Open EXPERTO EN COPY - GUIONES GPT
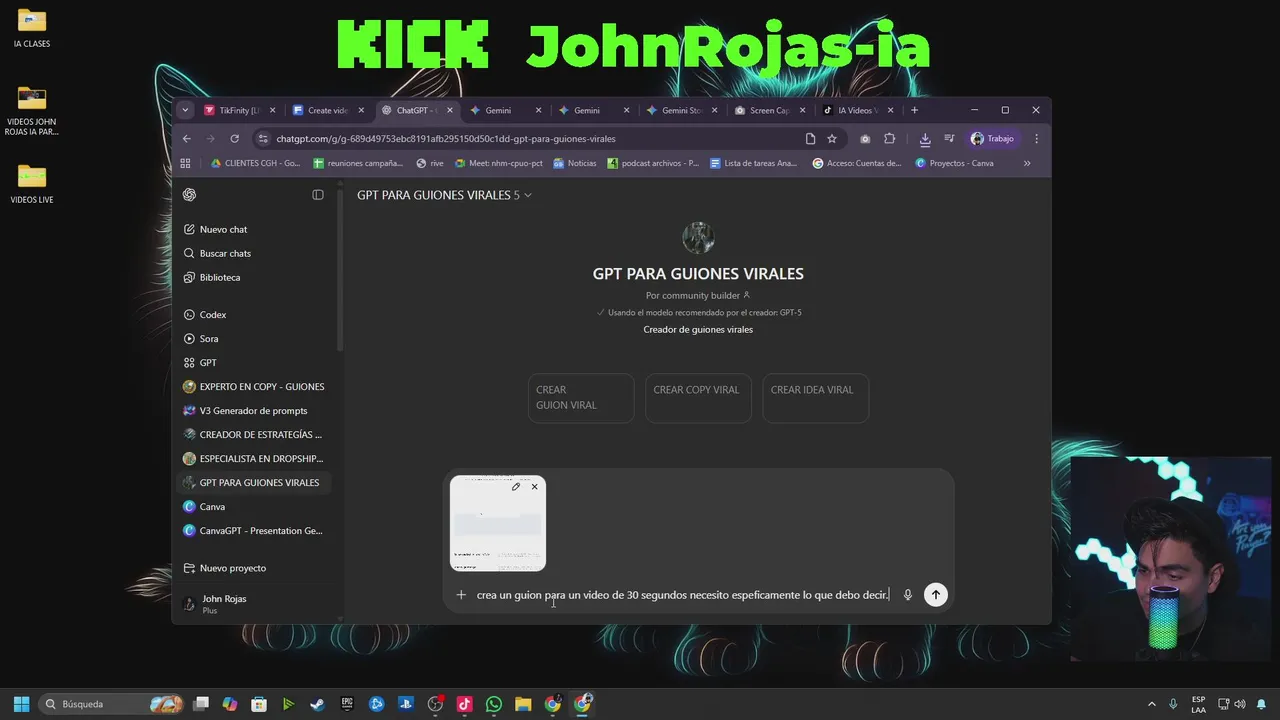Image resolution: width=1280 pixels, height=720 pixels. [x=255, y=387]
